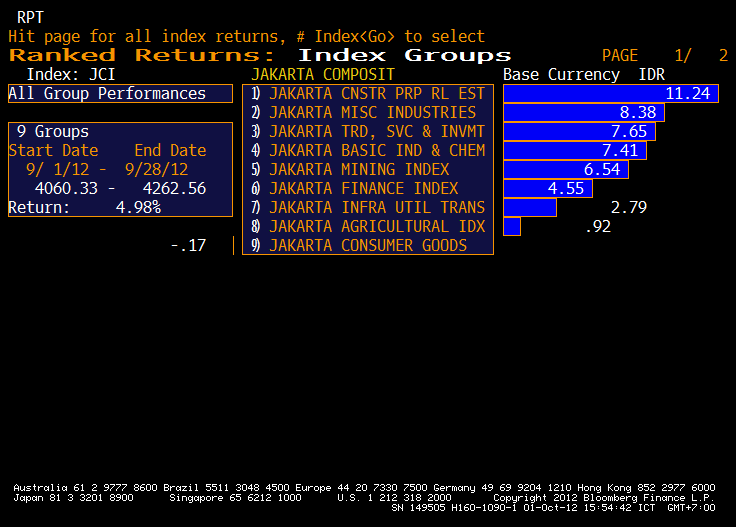Change the IDR base currency

(x=651, y=75)
